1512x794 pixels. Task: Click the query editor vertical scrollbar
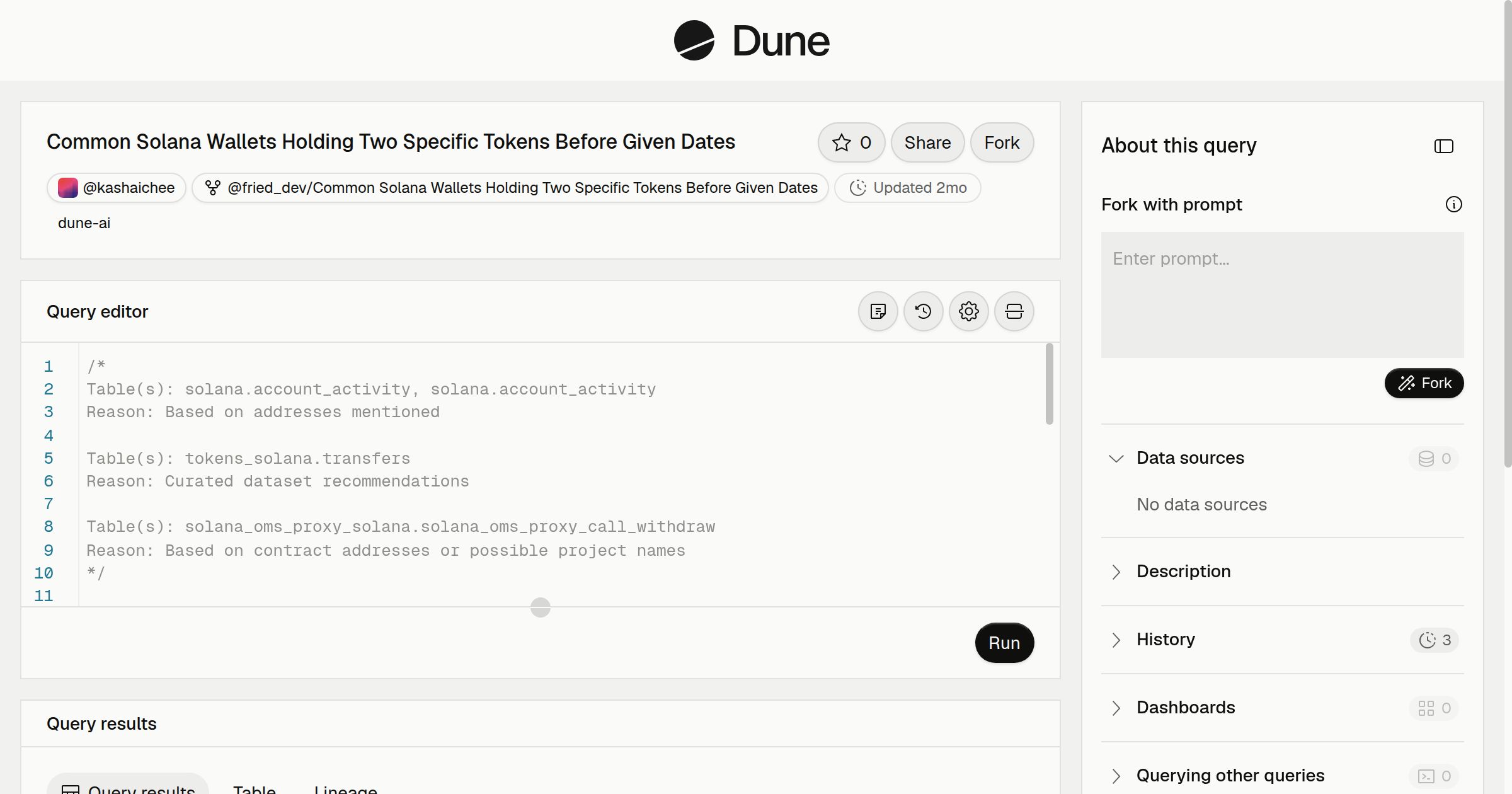(1049, 384)
